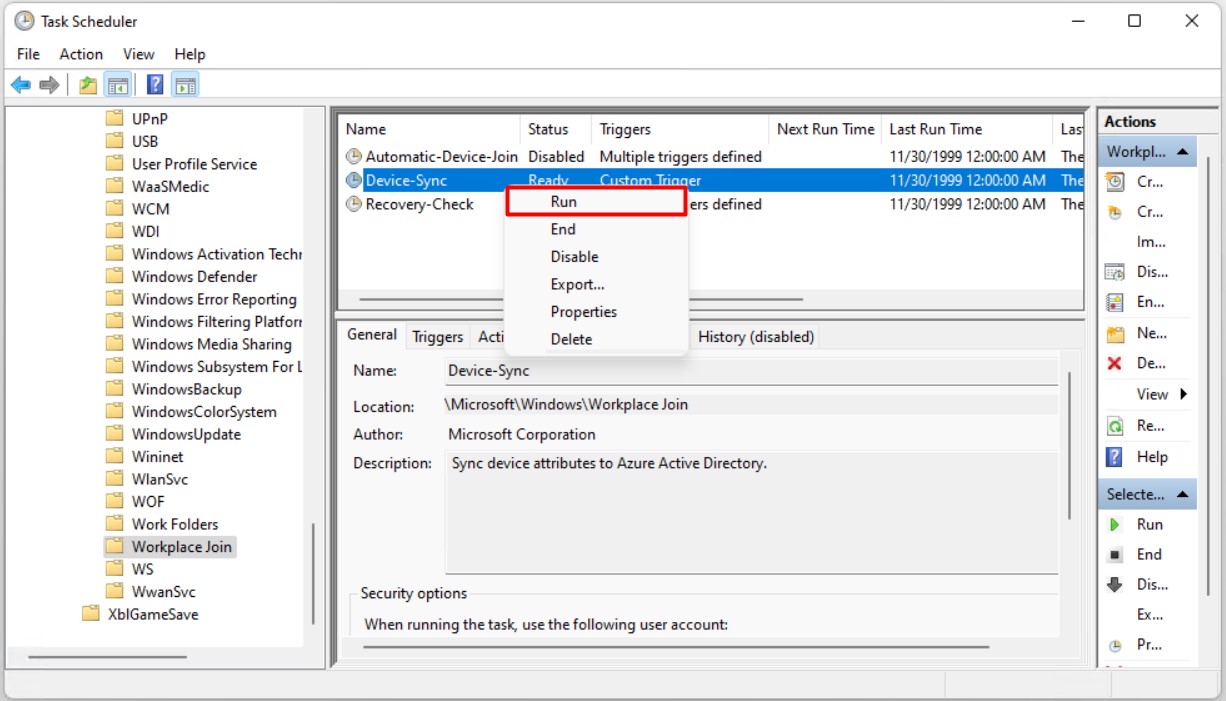The width and height of the screenshot is (1226, 701).
Task: Click the Task Scheduler title bar clock icon
Action: coord(24,21)
